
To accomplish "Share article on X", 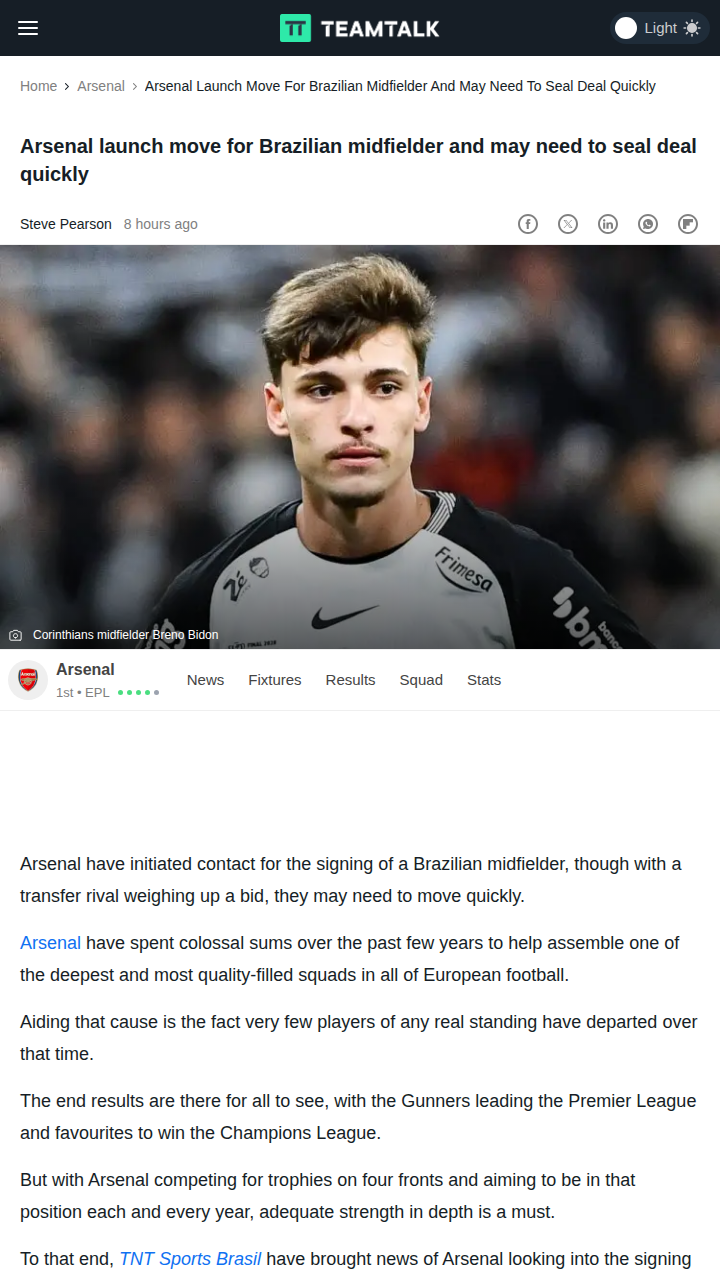I will point(568,224).
